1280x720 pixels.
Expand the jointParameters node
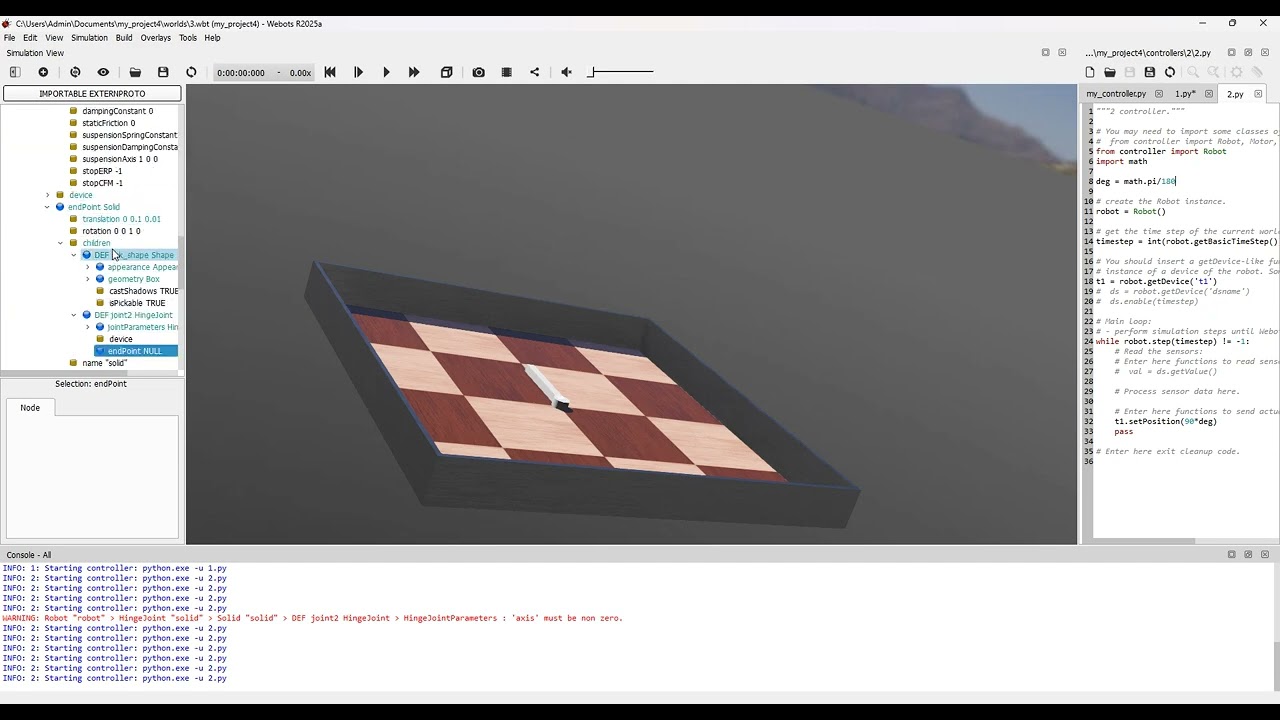(x=87, y=327)
